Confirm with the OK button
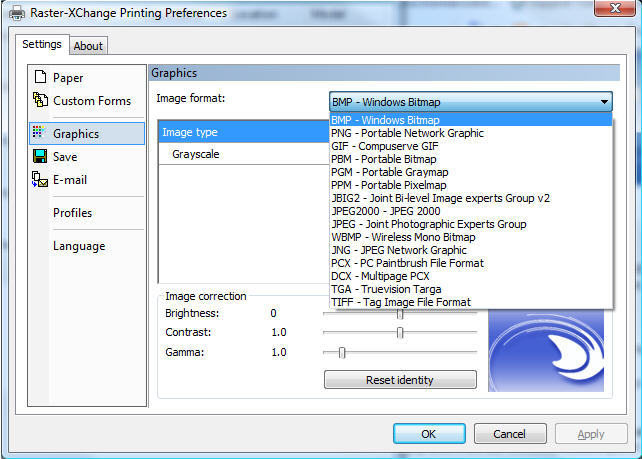This screenshot has height=459, width=642. point(429,434)
